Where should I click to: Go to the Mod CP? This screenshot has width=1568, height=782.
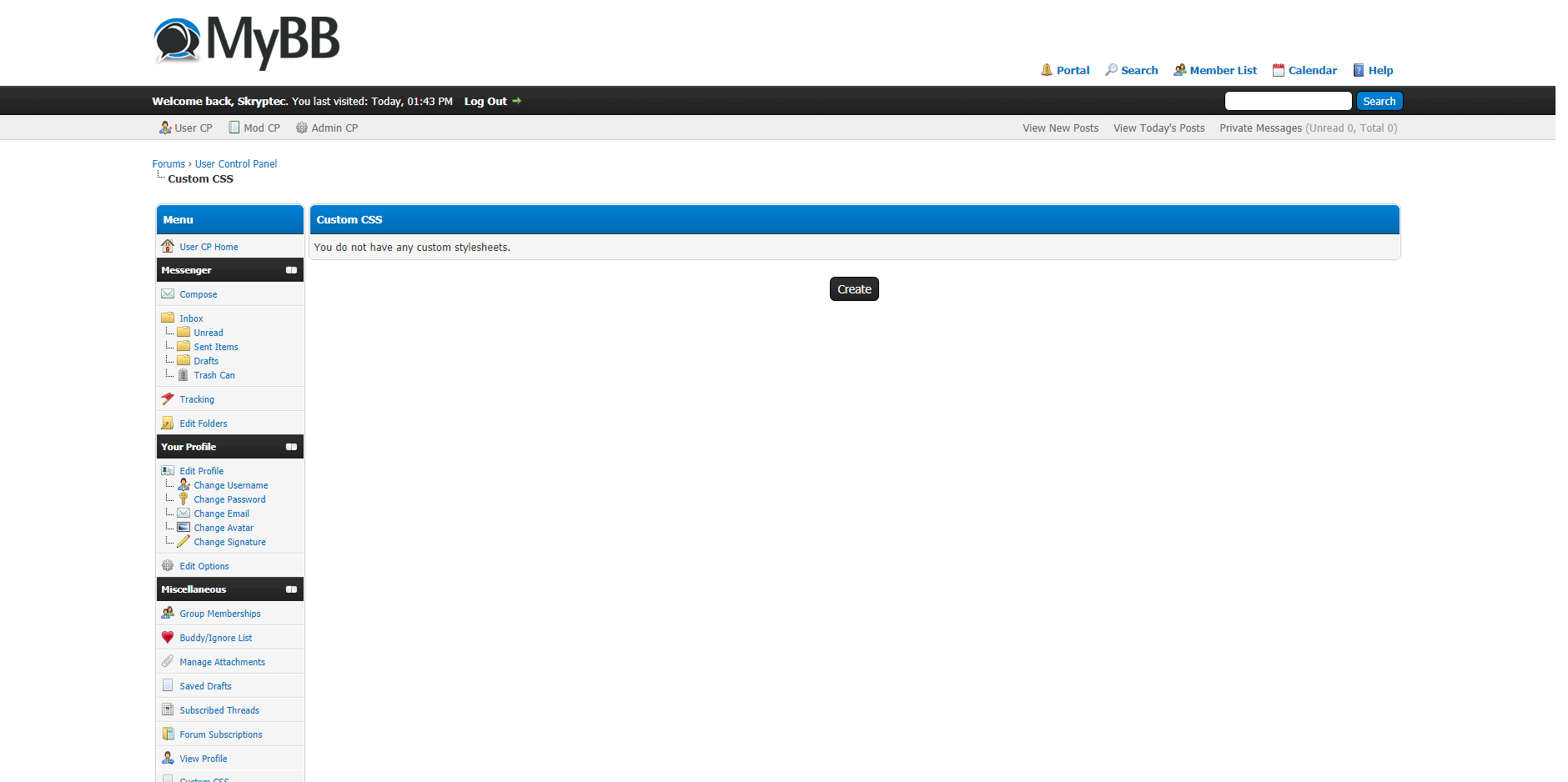click(262, 128)
